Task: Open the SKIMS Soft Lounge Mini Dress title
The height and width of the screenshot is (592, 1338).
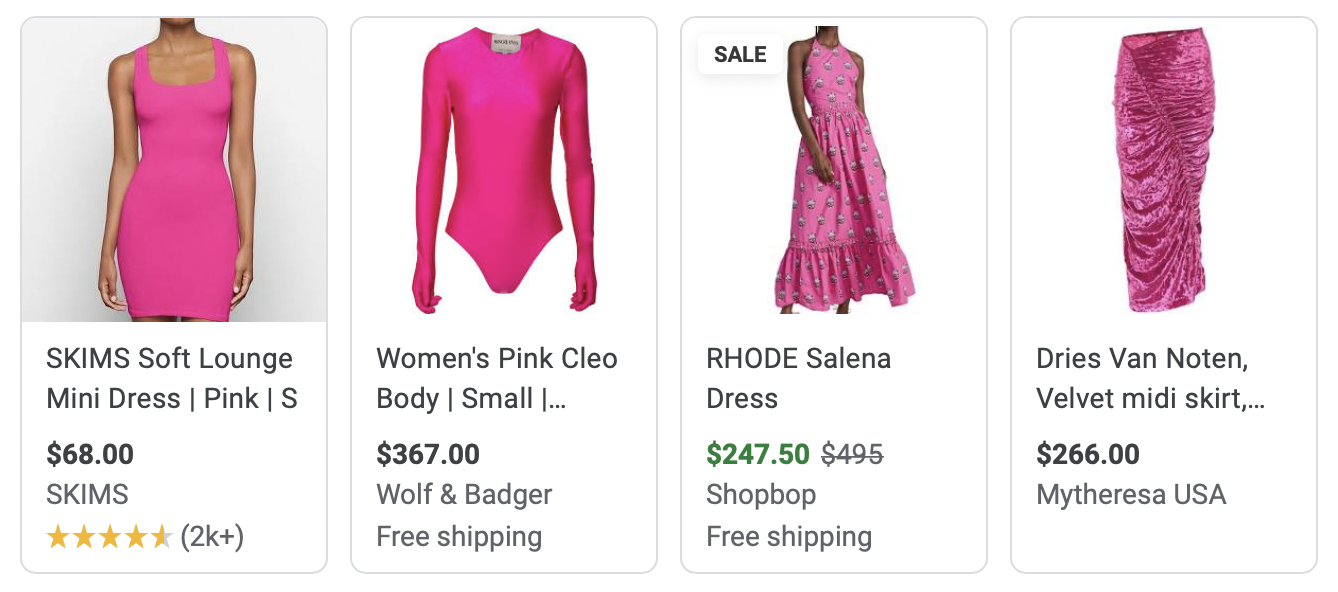Action: click(171, 379)
